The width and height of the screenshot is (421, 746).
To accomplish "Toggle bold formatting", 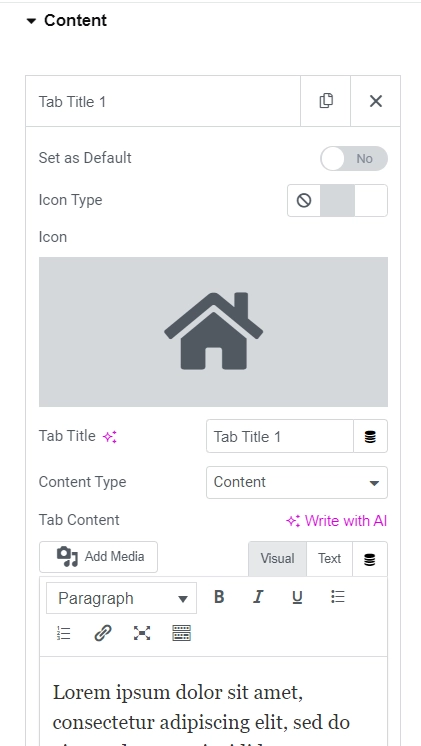I will point(219,597).
